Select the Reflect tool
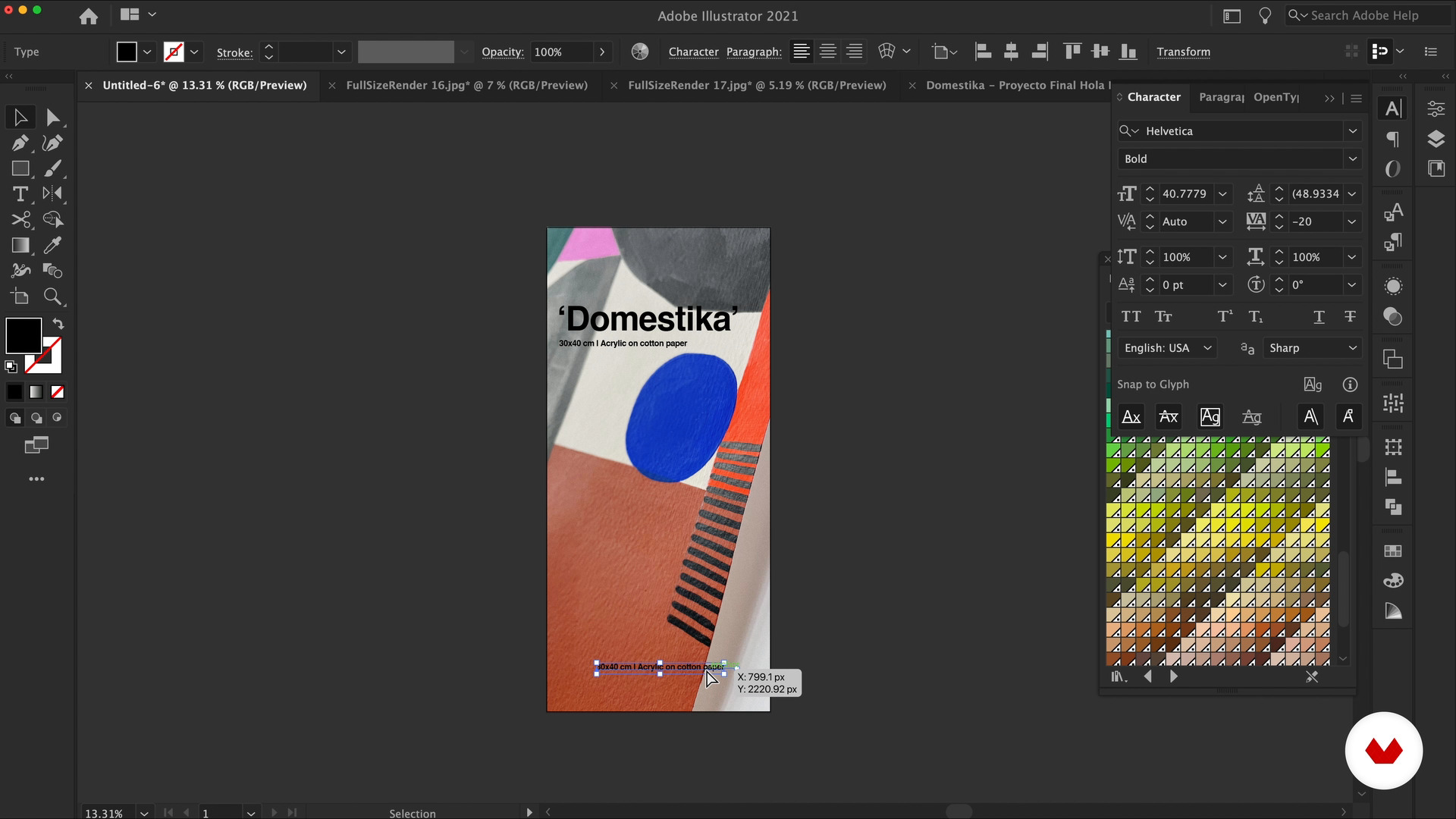 click(x=52, y=194)
